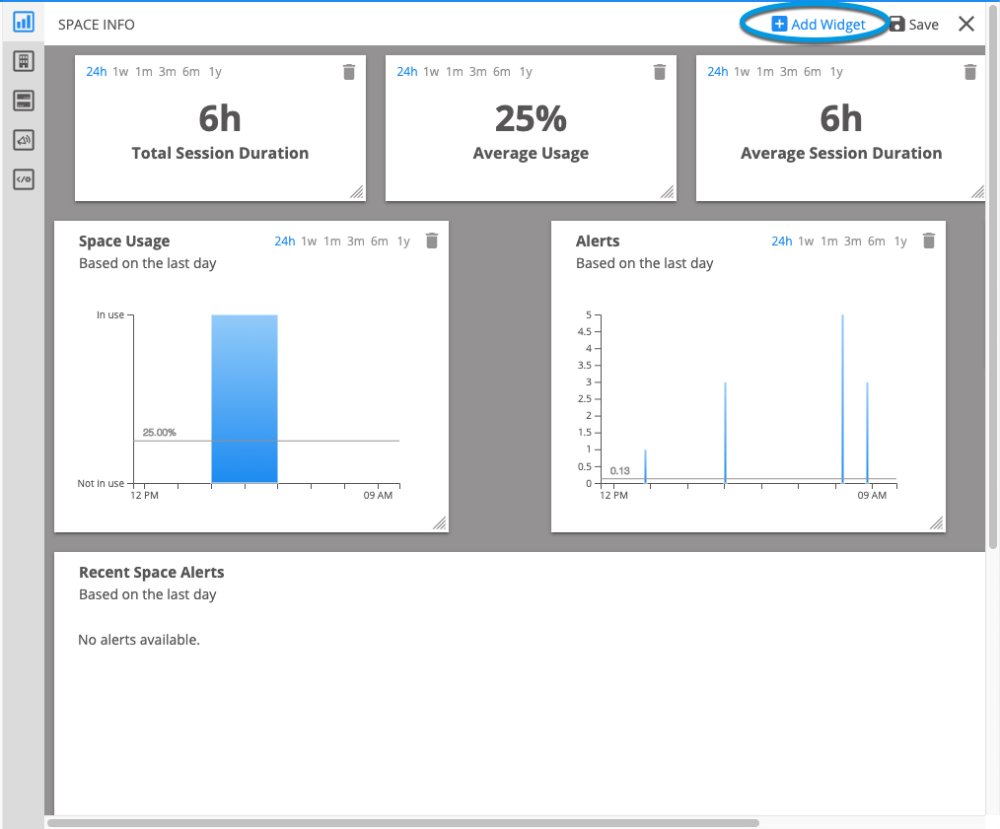Delete the Average Usage widget via trash icon
Screen dimensions: 1000x829
pos(659,71)
